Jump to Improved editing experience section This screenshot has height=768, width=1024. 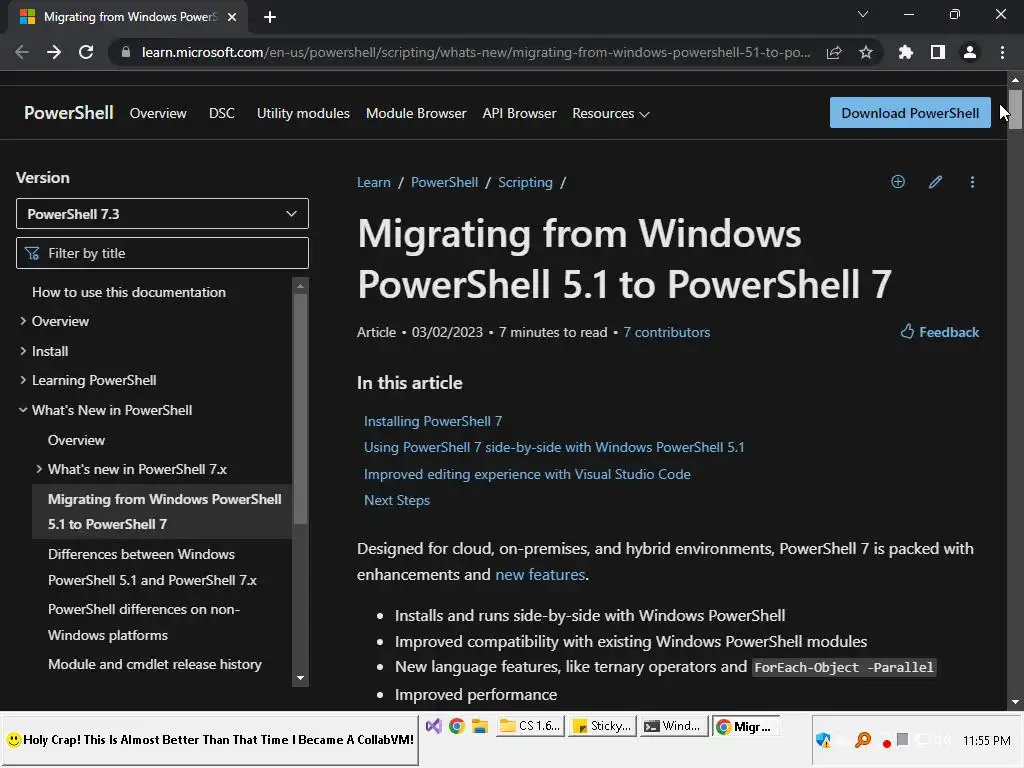pos(527,474)
